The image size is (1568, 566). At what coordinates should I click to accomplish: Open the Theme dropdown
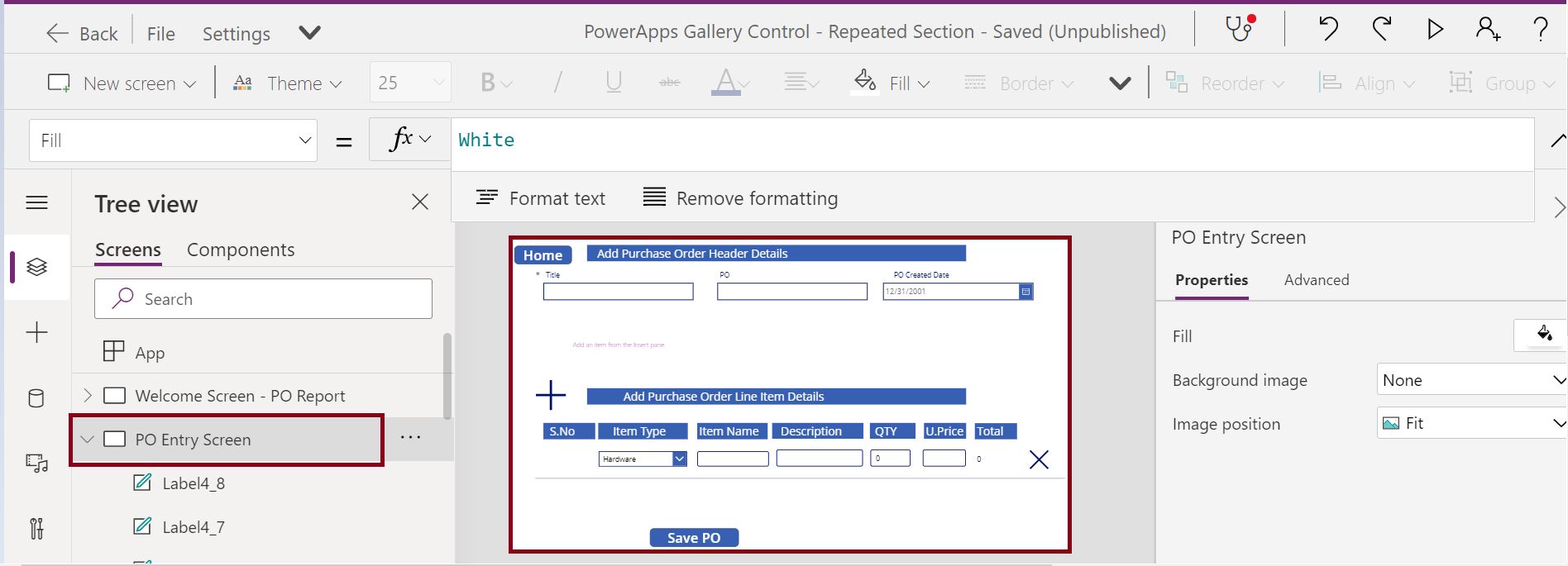click(288, 83)
